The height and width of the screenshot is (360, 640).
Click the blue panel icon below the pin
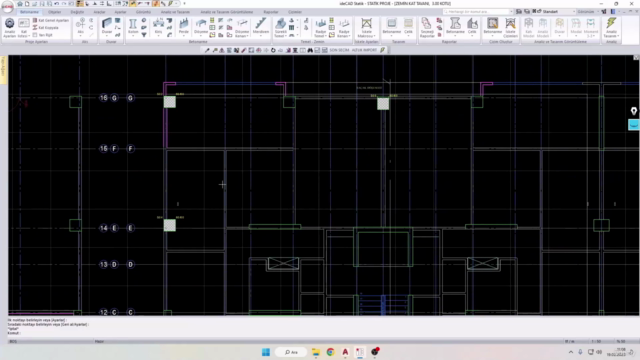click(x=633, y=125)
